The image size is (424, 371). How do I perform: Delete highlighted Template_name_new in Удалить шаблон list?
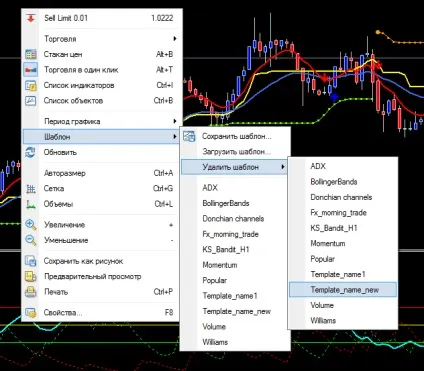(343, 290)
